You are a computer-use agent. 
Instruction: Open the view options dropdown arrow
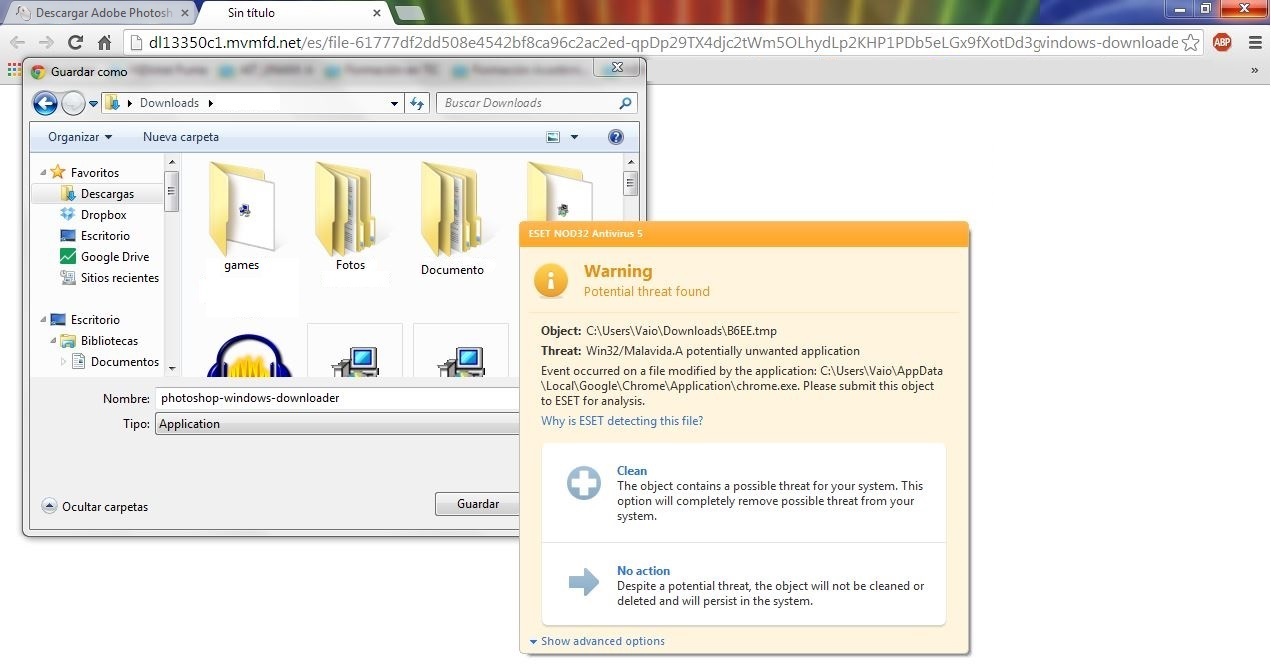[x=574, y=137]
